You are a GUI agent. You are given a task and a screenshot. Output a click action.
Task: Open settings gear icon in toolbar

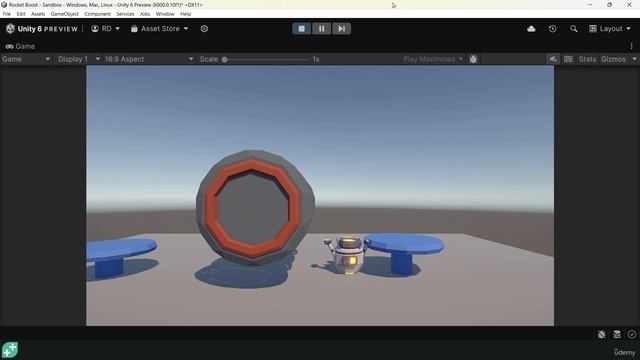tap(204, 29)
